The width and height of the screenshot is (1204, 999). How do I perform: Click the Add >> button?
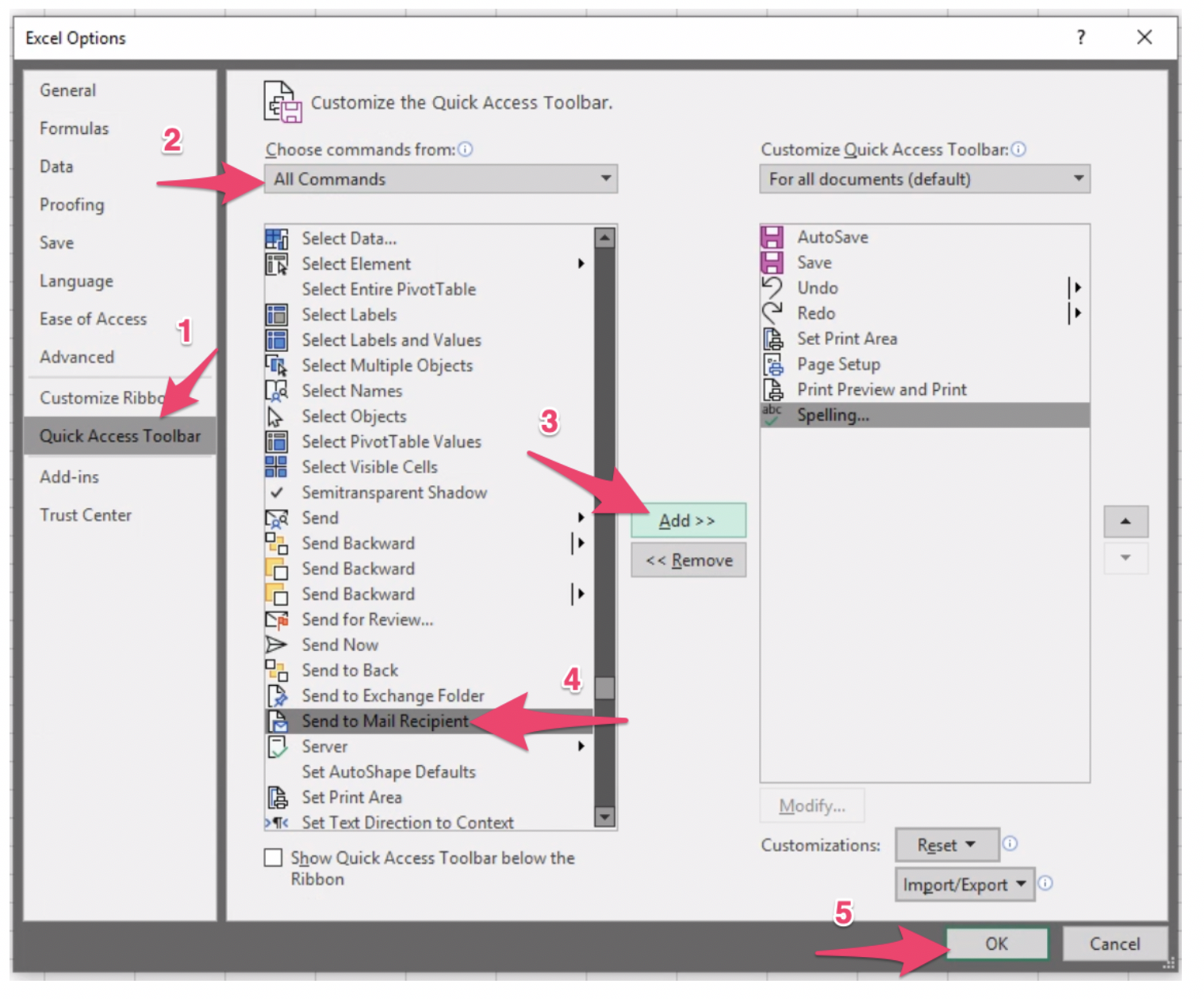pyautogui.click(x=688, y=521)
